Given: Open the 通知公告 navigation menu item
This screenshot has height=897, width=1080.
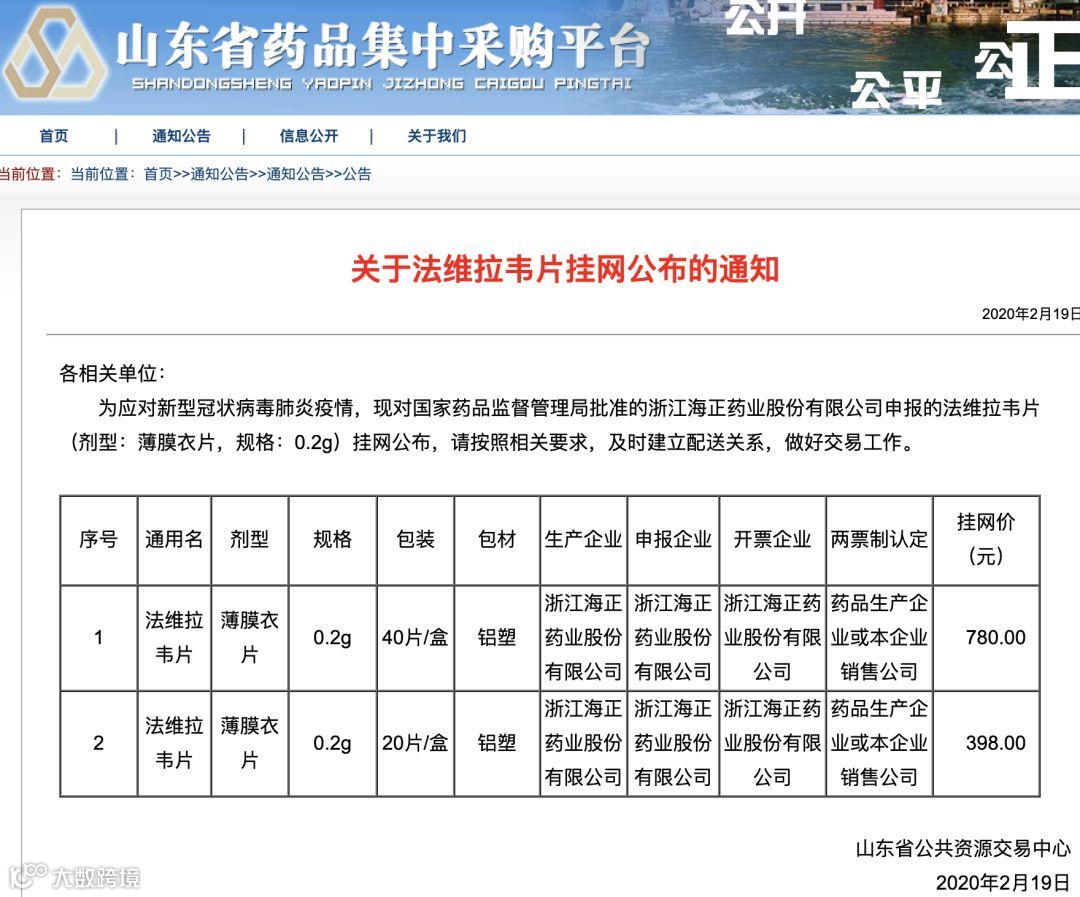Looking at the screenshot, I should tap(181, 136).
